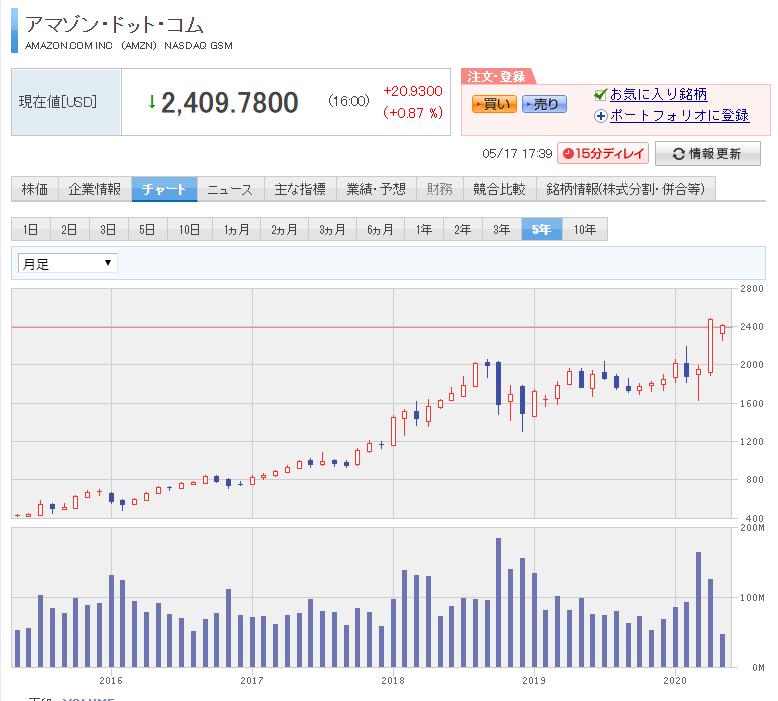Click the plus icon for portfolio registration

[600, 116]
